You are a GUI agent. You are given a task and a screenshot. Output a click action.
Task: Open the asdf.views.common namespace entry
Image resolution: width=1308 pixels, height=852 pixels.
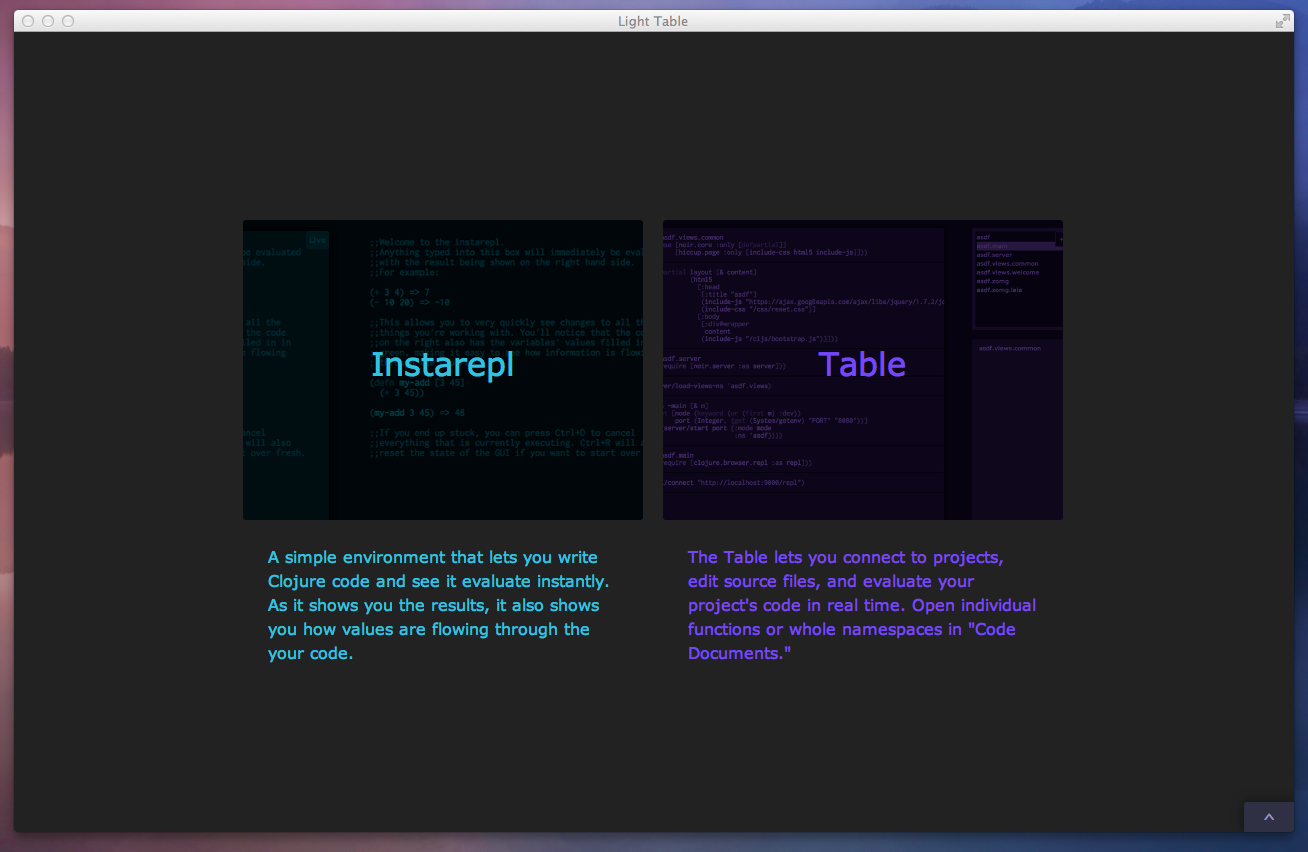[x=1008, y=264]
